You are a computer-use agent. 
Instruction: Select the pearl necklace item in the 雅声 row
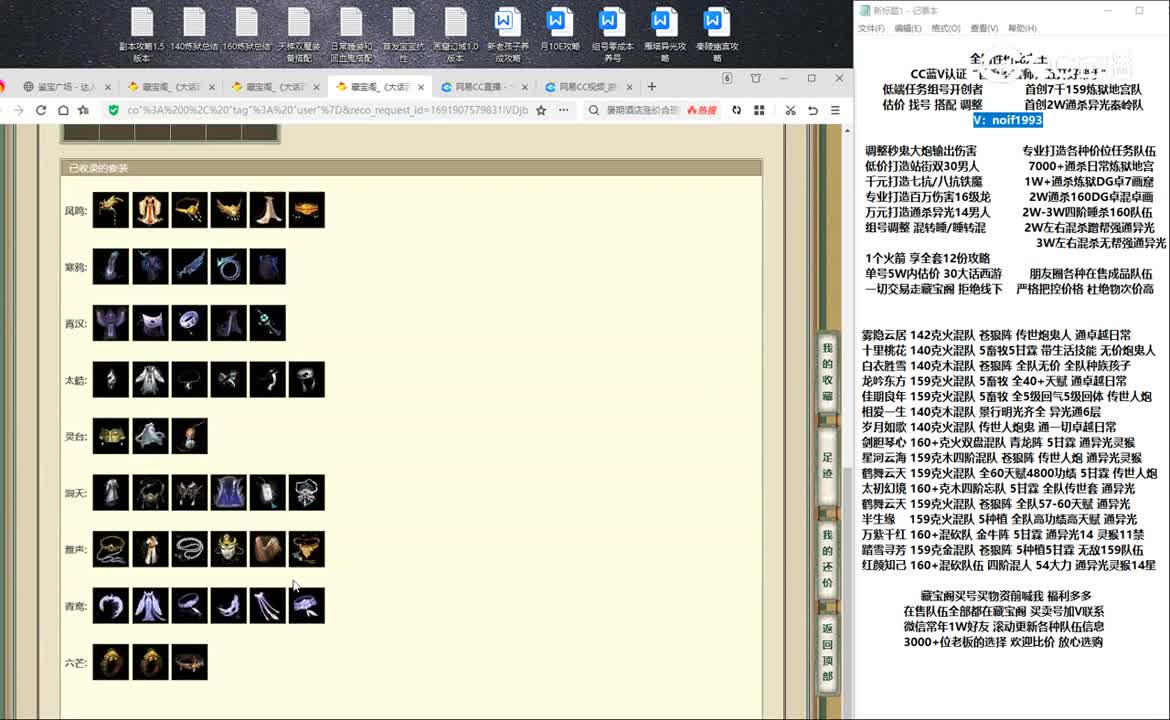(x=190, y=549)
